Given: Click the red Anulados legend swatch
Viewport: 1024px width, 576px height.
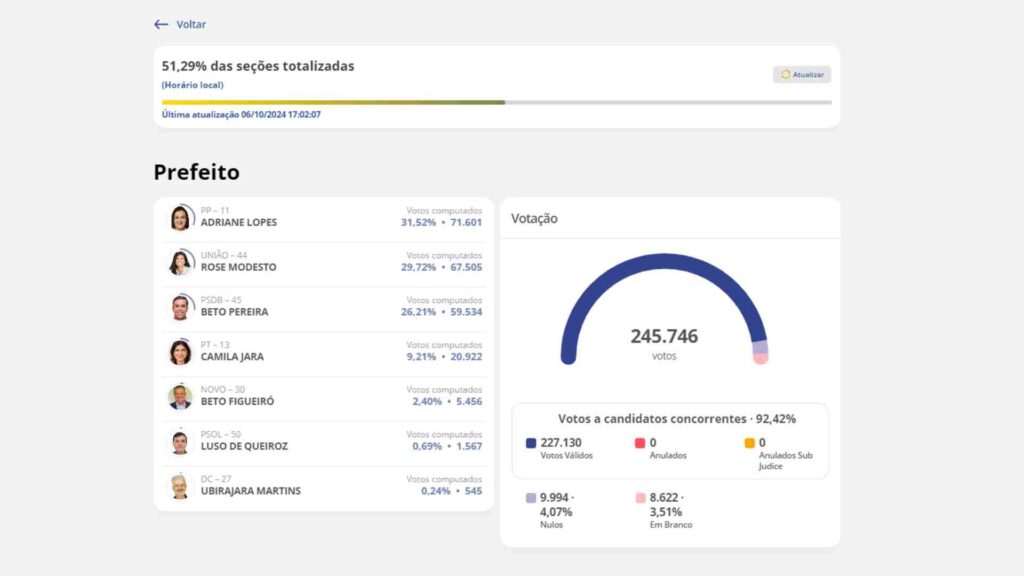Looking at the screenshot, I should click(x=640, y=443).
